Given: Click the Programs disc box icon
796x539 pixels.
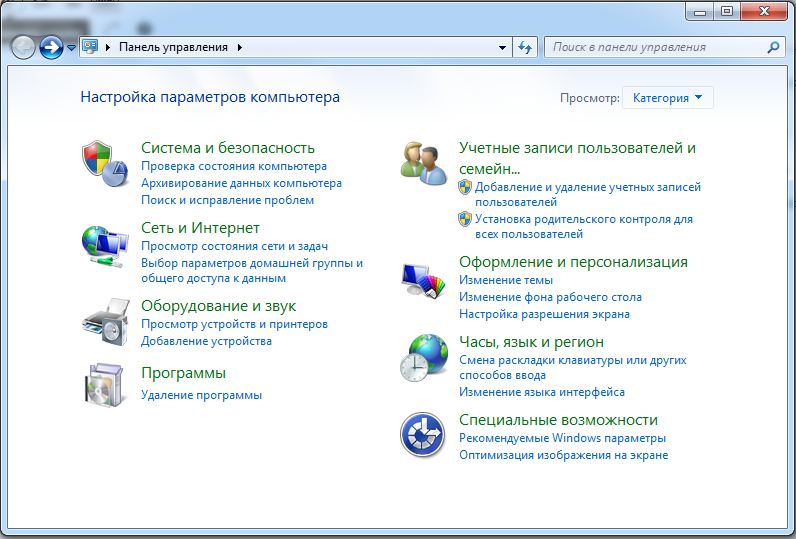Looking at the screenshot, I should pos(104,385).
